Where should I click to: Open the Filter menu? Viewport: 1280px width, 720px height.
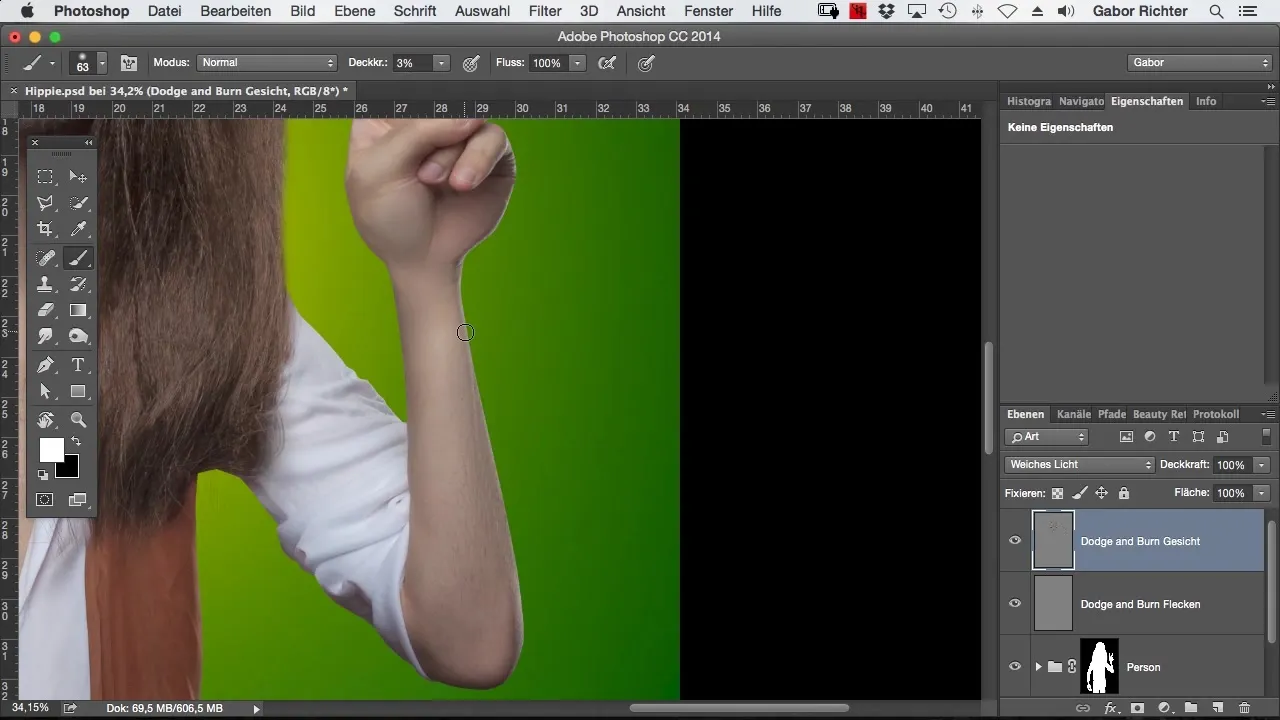point(545,11)
